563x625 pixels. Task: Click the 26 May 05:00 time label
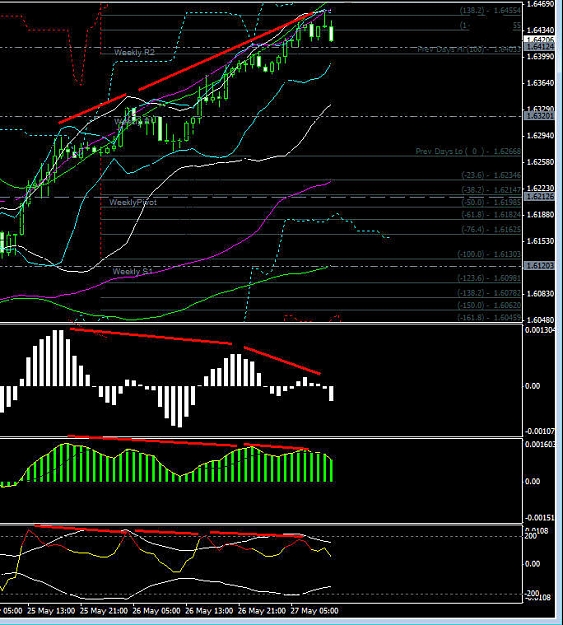pyautogui.click(x=156, y=611)
